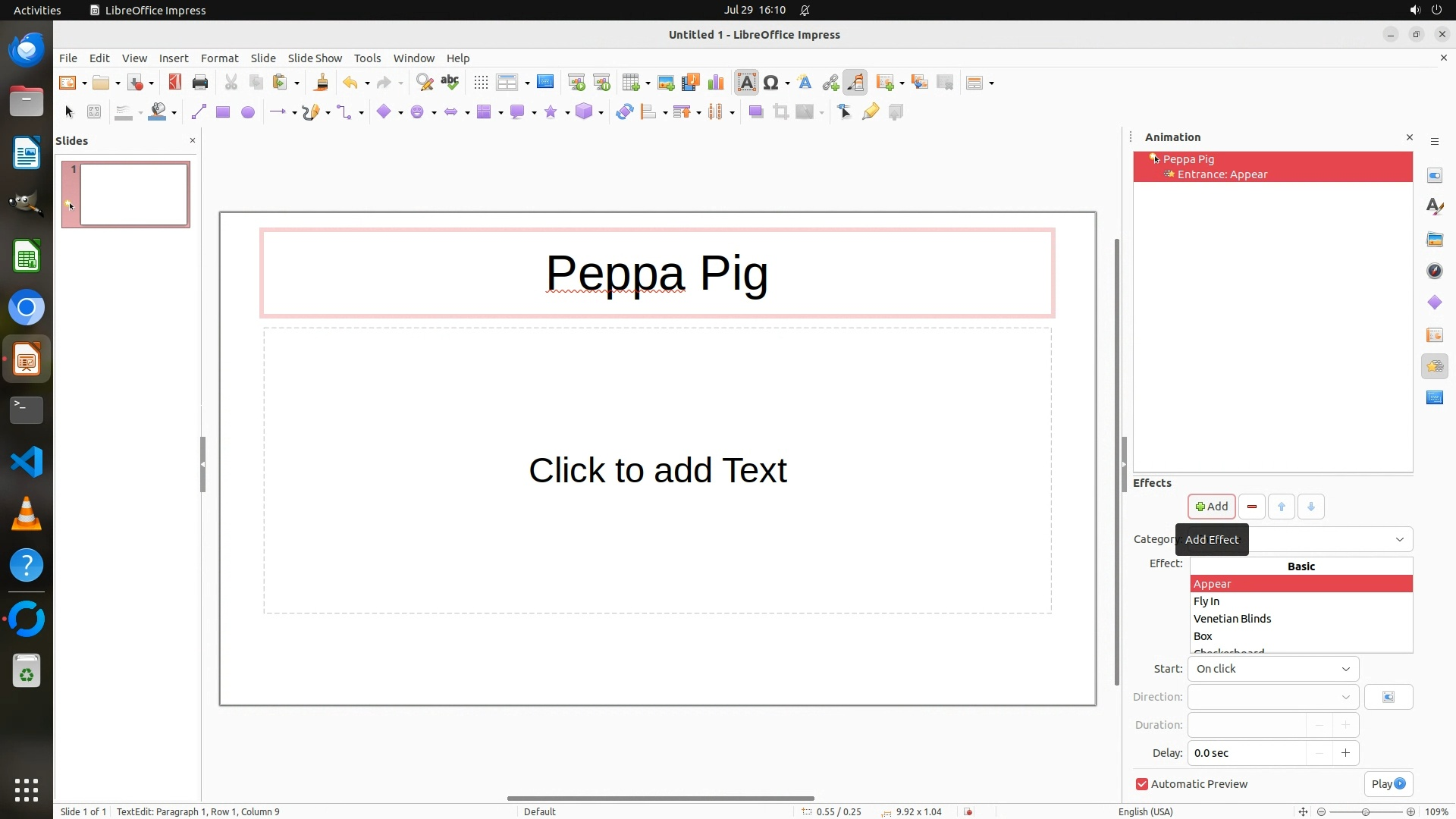
Task: Select the Rectangle shape tool
Action: click(222, 112)
